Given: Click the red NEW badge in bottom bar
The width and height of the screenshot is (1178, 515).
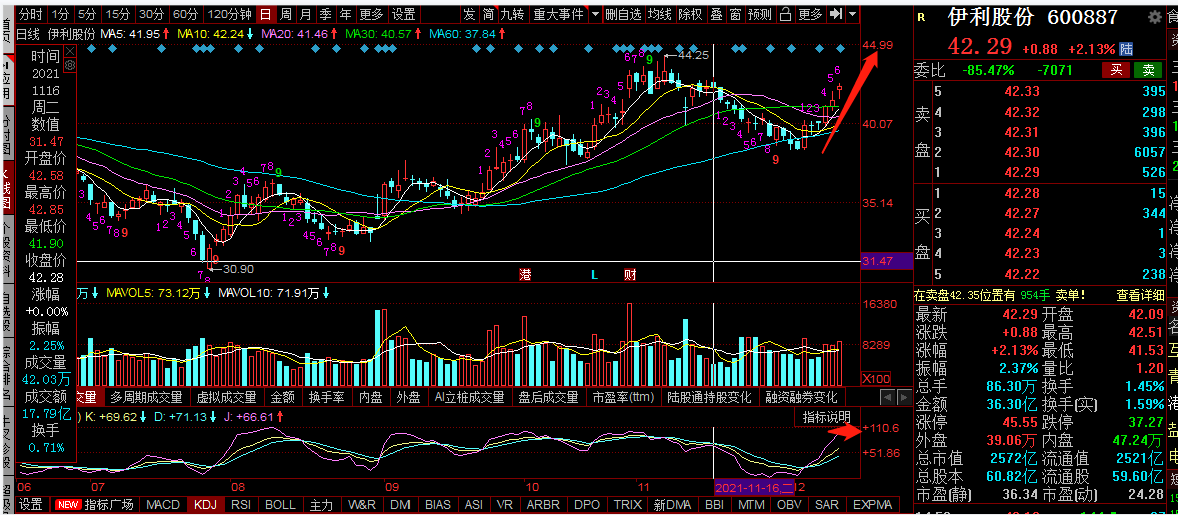Looking at the screenshot, I should click(68, 504).
